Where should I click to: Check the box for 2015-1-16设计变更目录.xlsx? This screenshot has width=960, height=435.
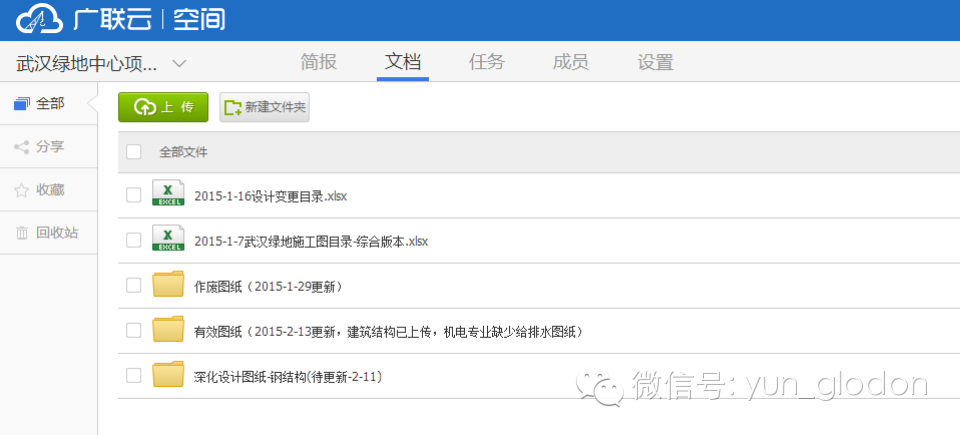tap(134, 195)
